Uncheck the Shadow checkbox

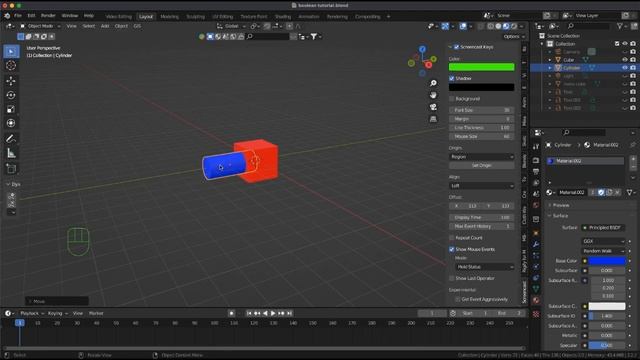[x=452, y=78]
